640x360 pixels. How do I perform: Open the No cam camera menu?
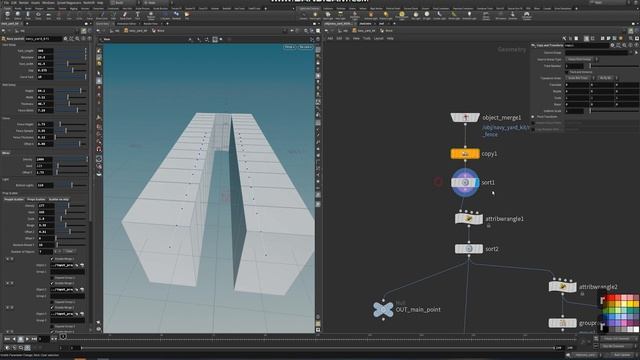305,47
